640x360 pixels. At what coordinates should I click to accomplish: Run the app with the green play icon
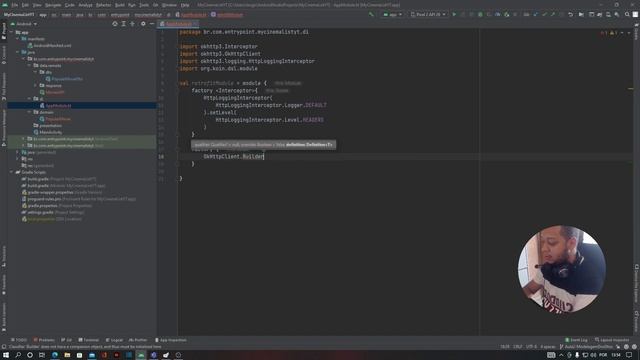[x=454, y=14]
